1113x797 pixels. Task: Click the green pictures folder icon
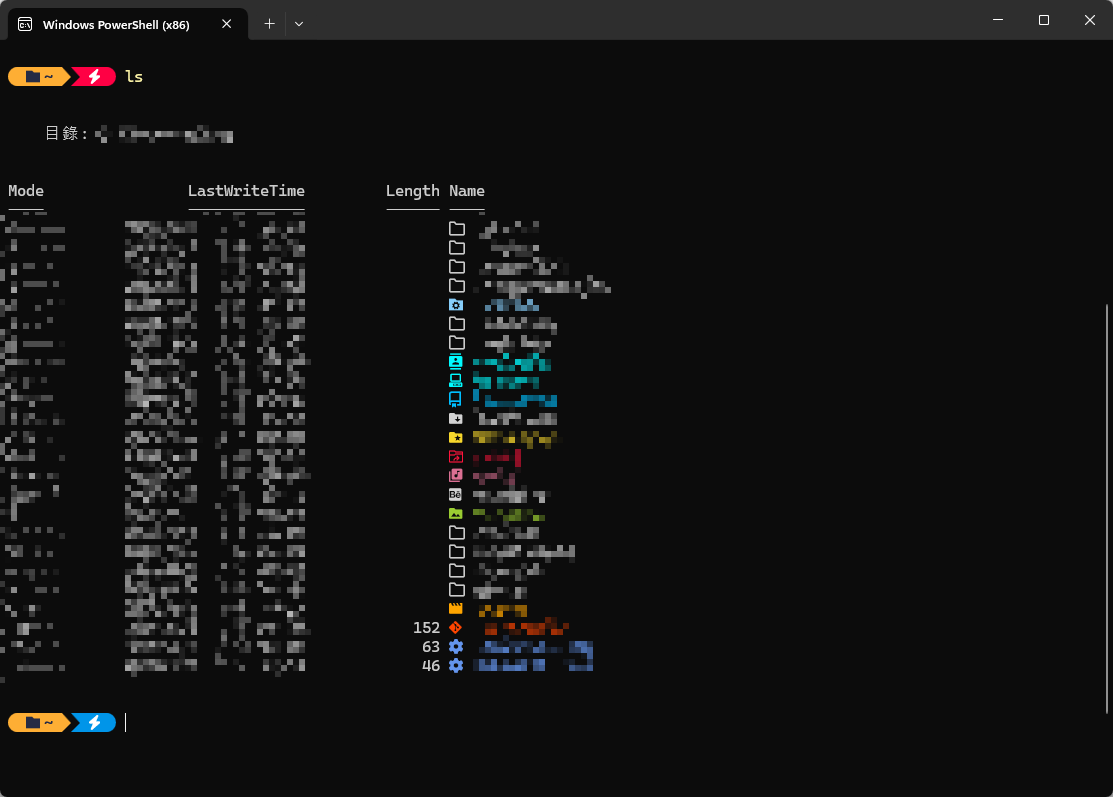(456, 513)
